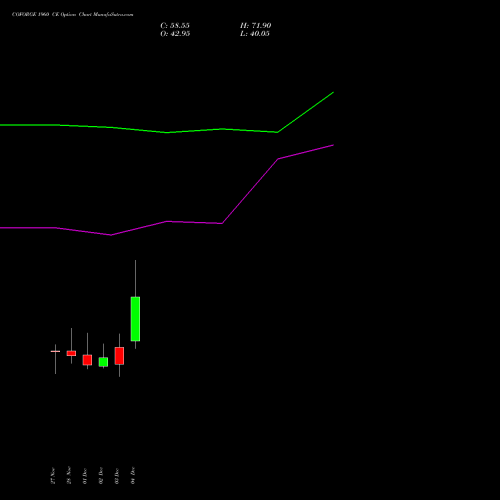500x500 pixels.
Task: Select the red candle for 03 Dec
Action: (119, 356)
